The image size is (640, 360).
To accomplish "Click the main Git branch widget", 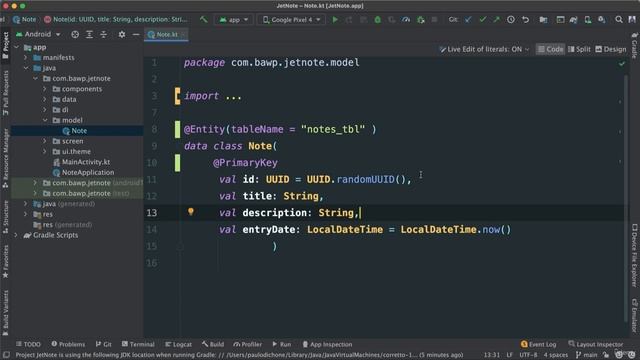I will tap(586, 355).
